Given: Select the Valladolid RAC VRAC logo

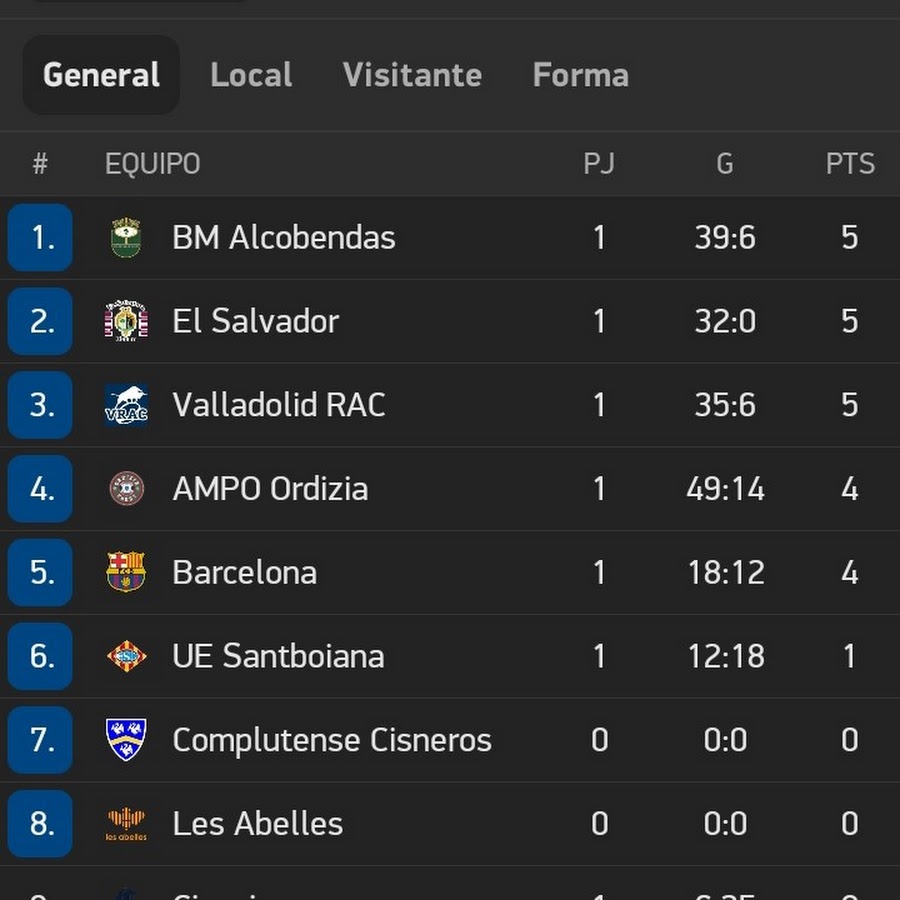Looking at the screenshot, I should coord(126,405).
